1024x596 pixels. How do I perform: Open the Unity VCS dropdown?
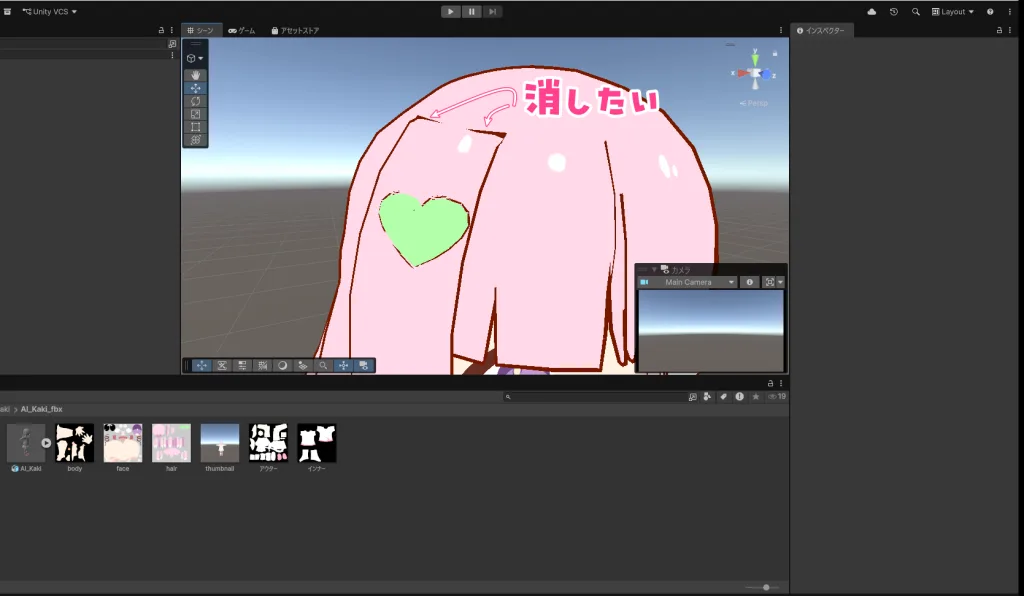click(50, 12)
